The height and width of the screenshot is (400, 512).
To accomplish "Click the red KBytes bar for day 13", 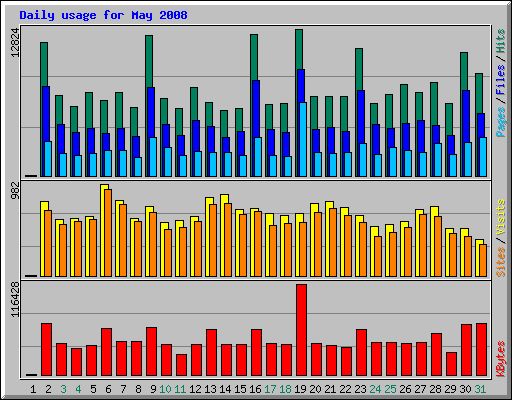I will (211, 353).
